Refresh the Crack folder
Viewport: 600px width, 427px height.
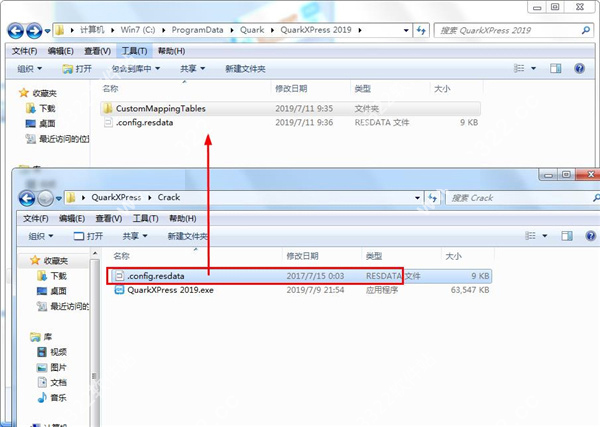(x=432, y=198)
